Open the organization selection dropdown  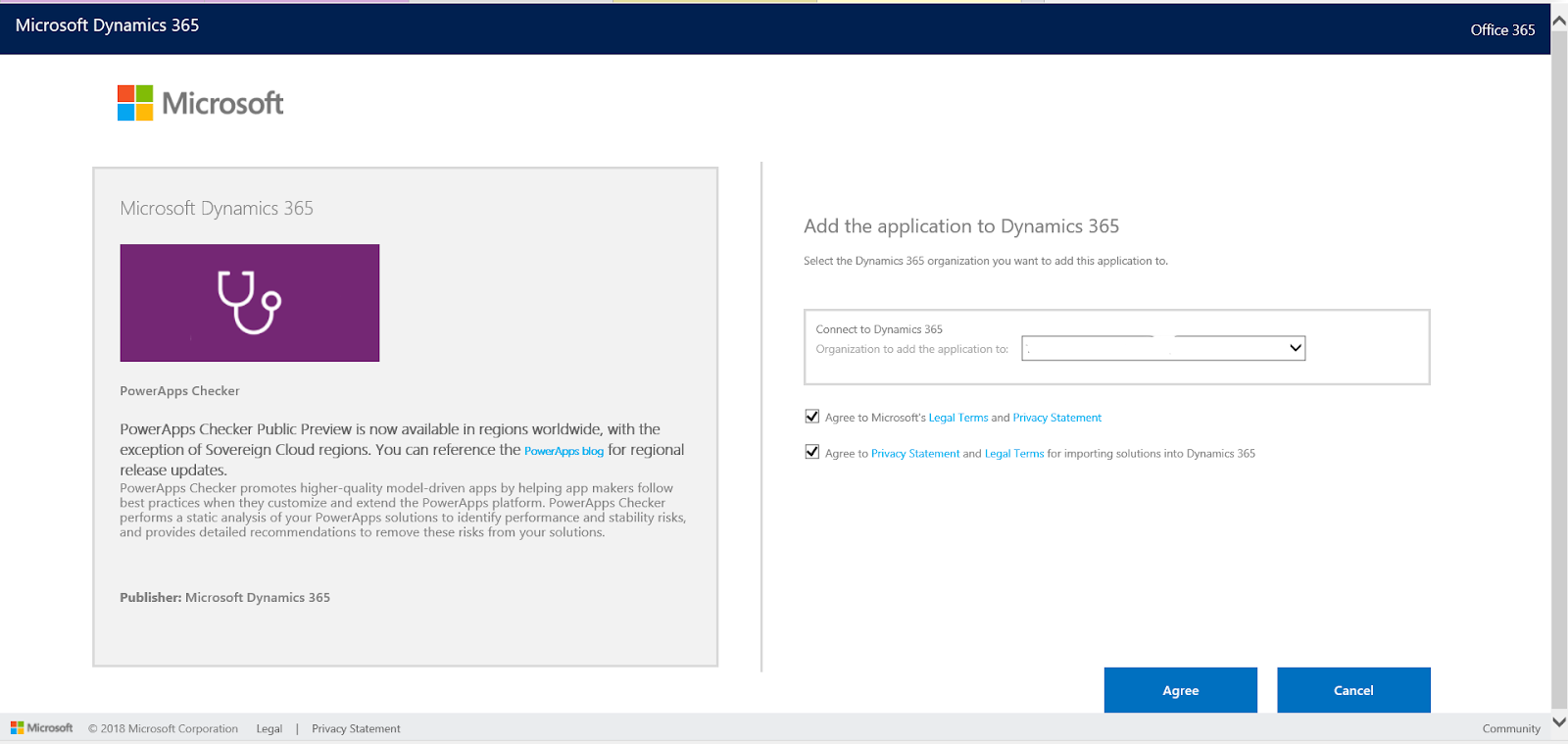[x=1163, y=348]
